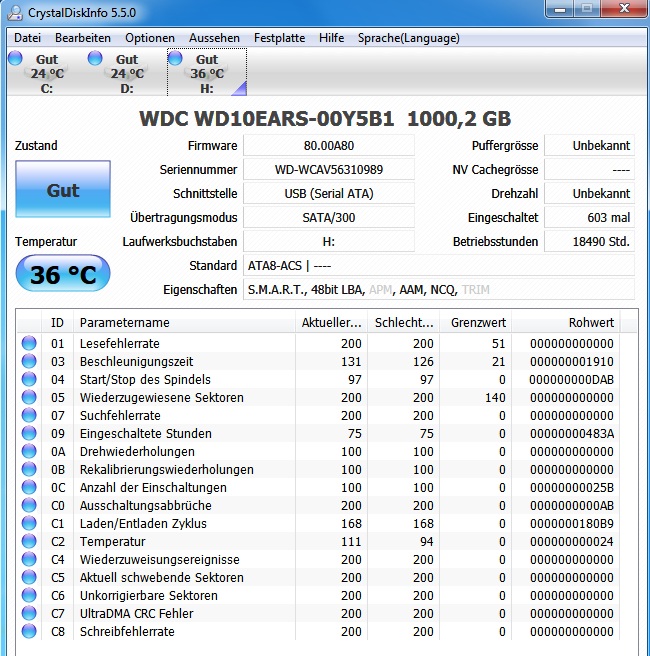
Task: Open the Datei menu
Action: coord(27,38)
